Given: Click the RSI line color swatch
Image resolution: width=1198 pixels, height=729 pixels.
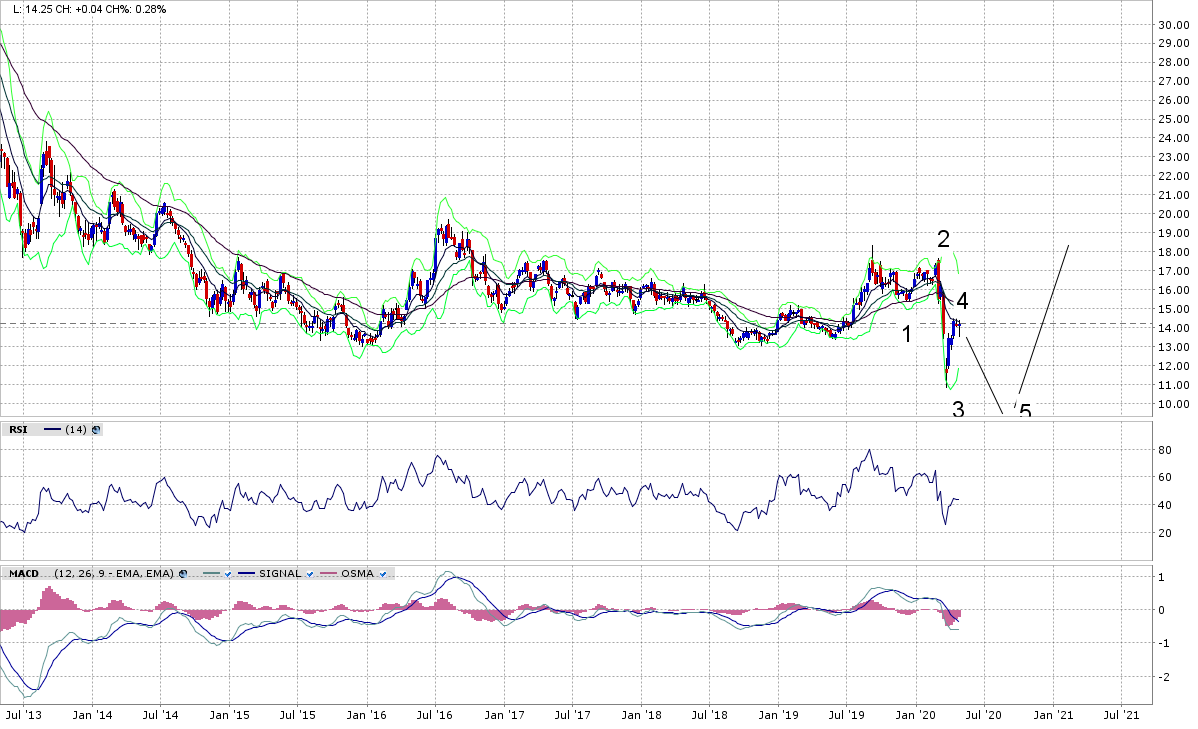Looking at the screenshot, I should click(50, 430).
